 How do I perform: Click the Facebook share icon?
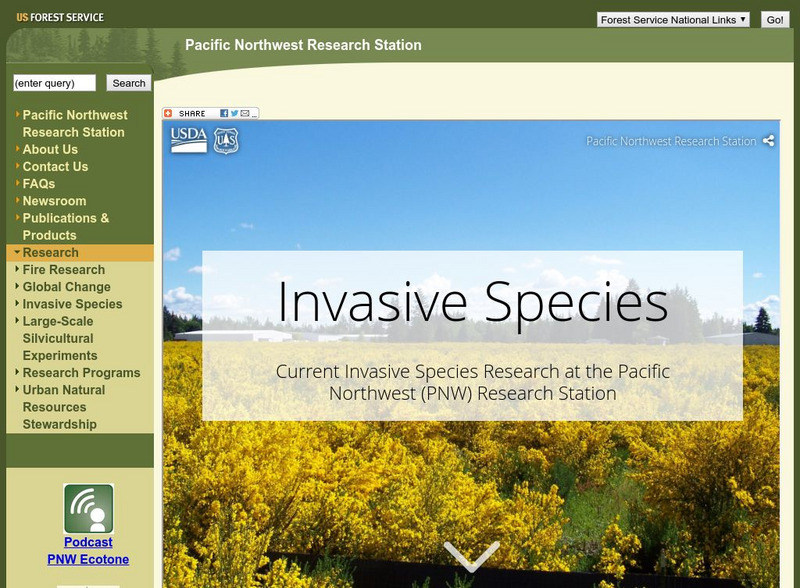coord(224,114)
